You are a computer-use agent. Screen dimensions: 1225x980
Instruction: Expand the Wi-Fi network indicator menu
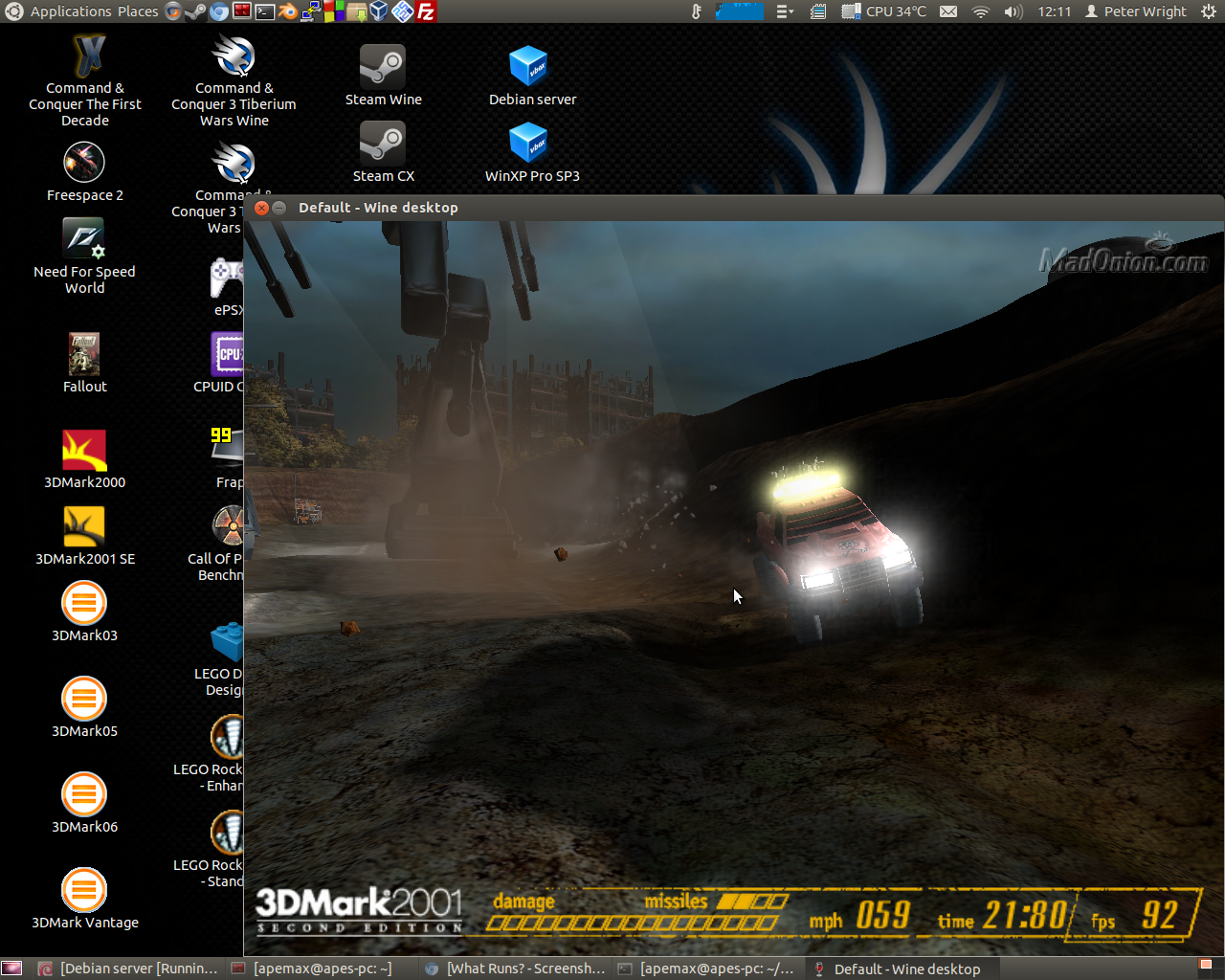980,11
